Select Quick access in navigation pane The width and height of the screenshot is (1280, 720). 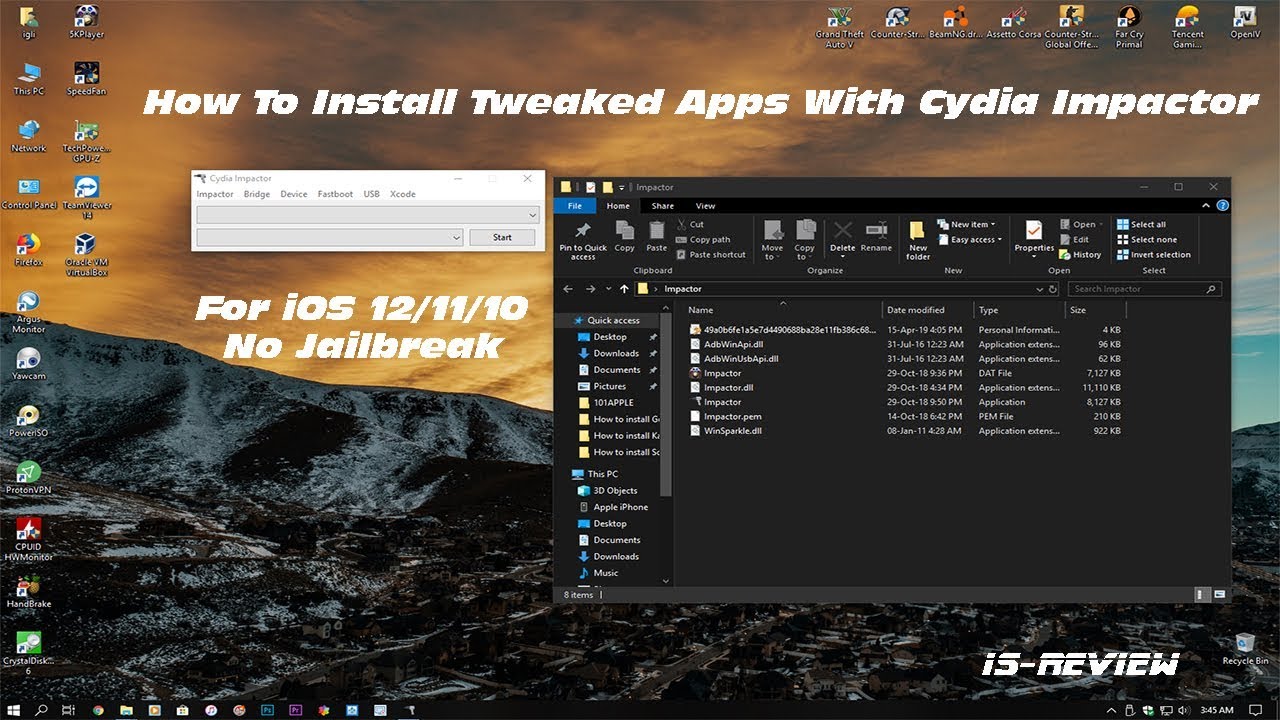point(613,320)
